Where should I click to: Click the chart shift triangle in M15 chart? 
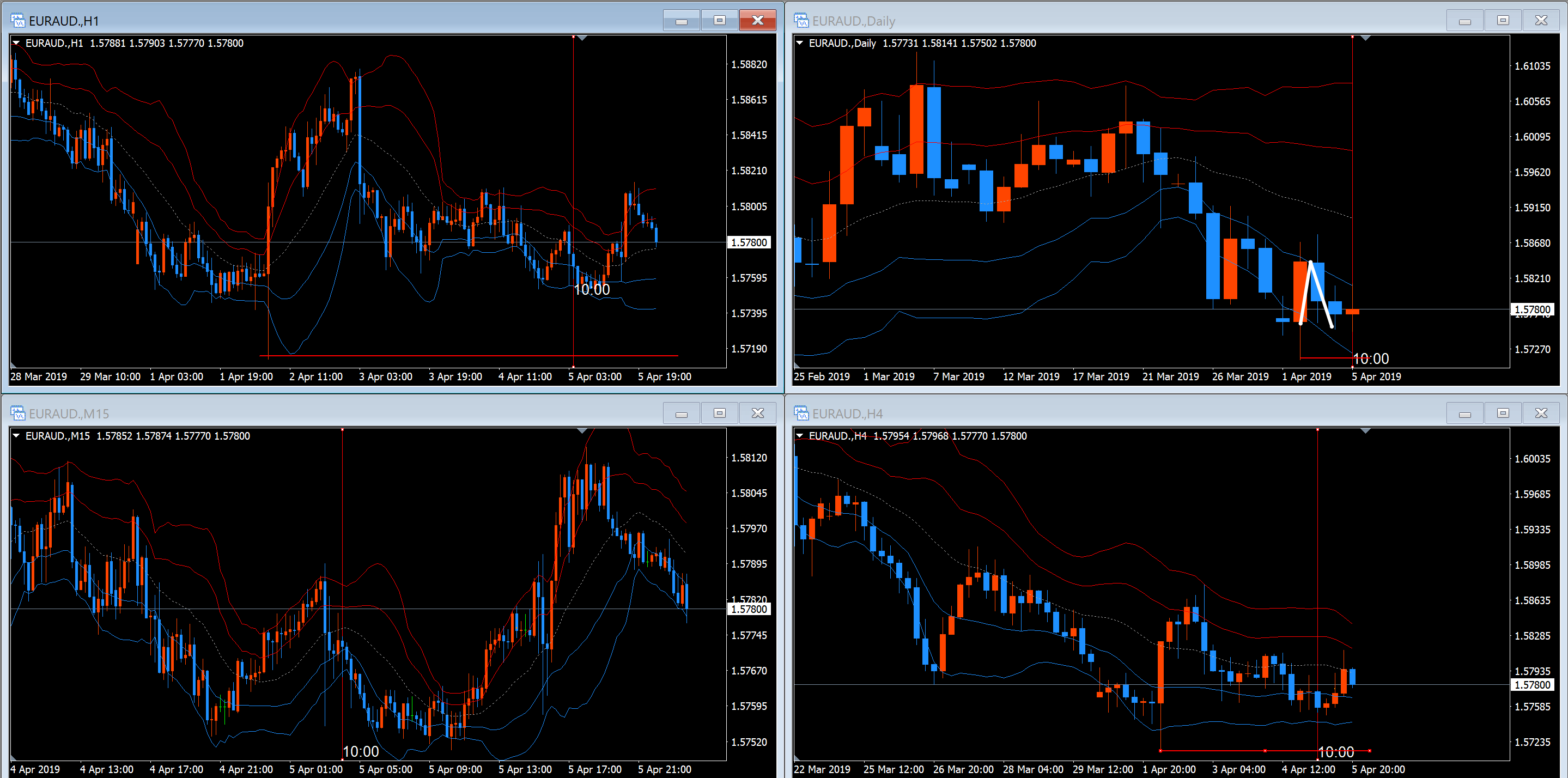point(582,431)
